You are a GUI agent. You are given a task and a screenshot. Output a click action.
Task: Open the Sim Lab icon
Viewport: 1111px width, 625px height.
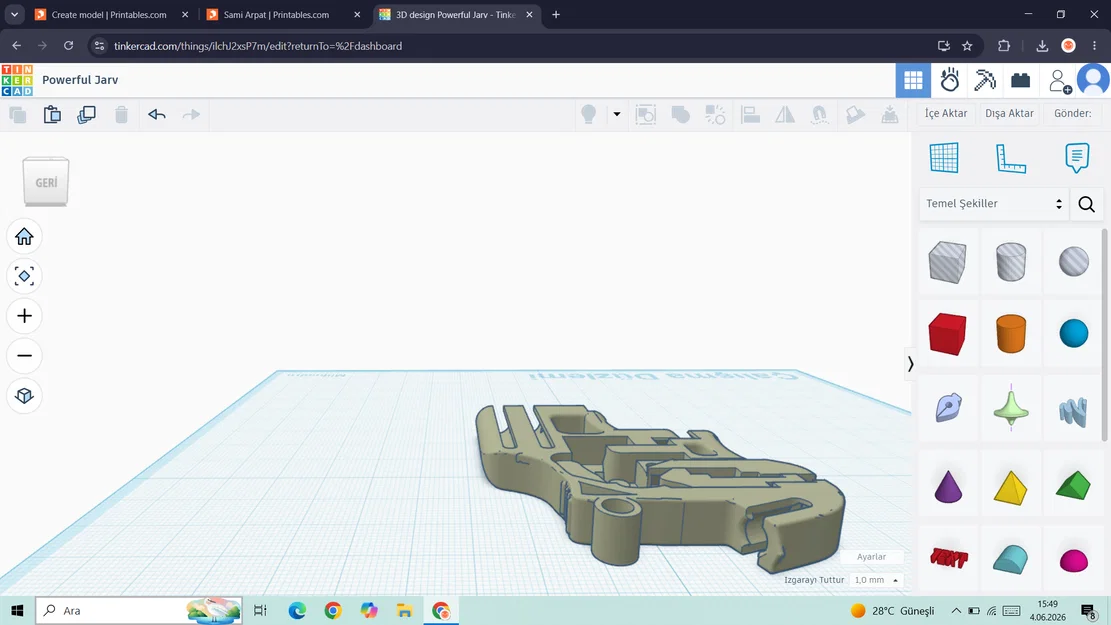tap(949, 80)
